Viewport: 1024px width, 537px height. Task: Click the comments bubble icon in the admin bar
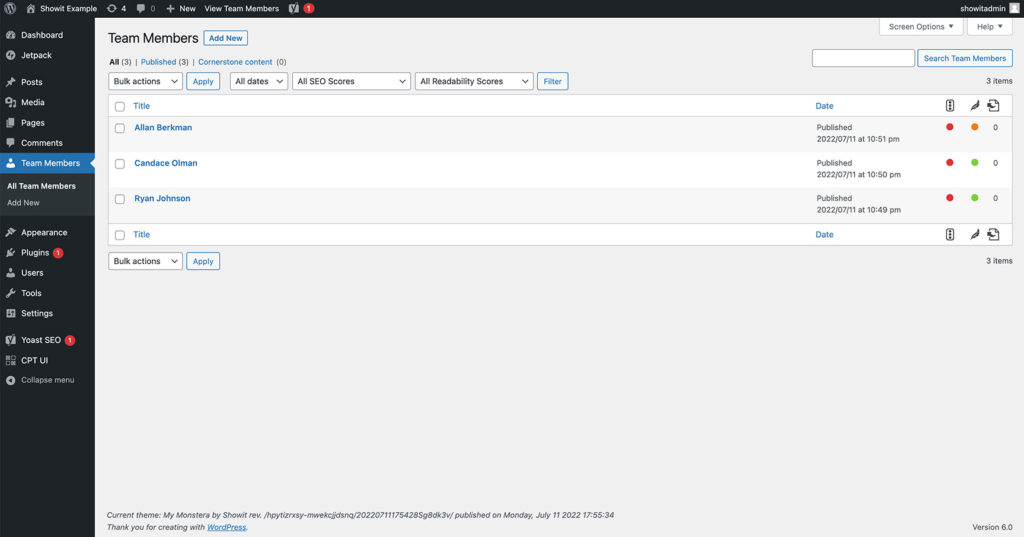[141, 8]
